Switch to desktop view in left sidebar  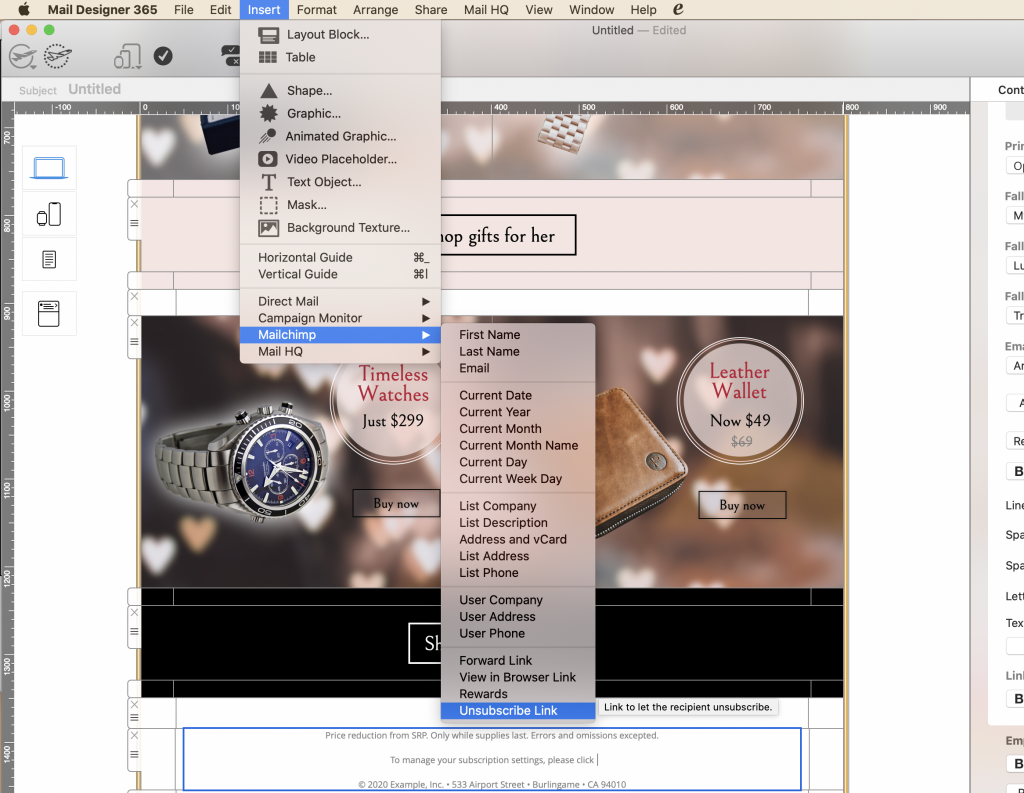[x=49, y=168]
